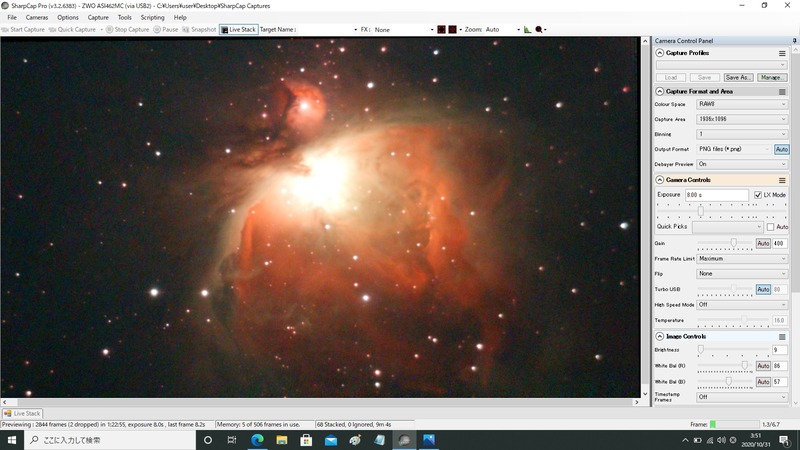Click the Gain slider handle

[x=734, y=243]
